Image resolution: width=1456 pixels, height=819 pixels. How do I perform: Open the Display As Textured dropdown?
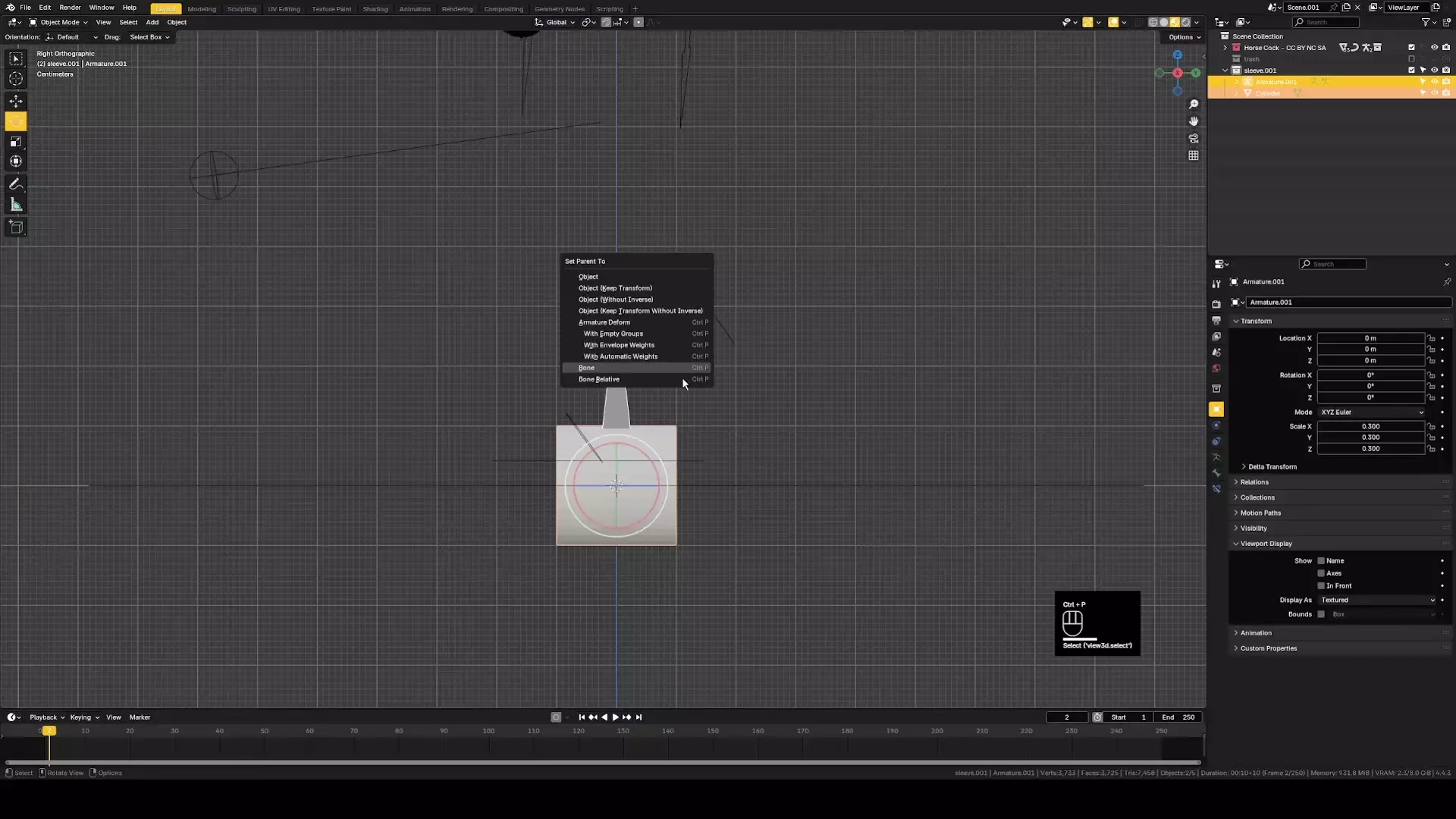[x=1377, y=600]
